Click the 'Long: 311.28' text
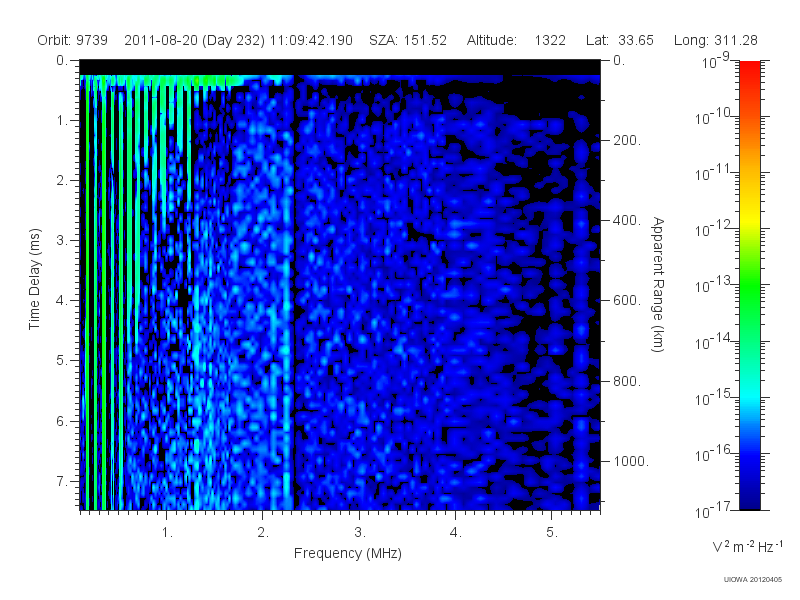The width and height of the screenshot is (800, 600). pyautogui.click(x=715, y=40)
